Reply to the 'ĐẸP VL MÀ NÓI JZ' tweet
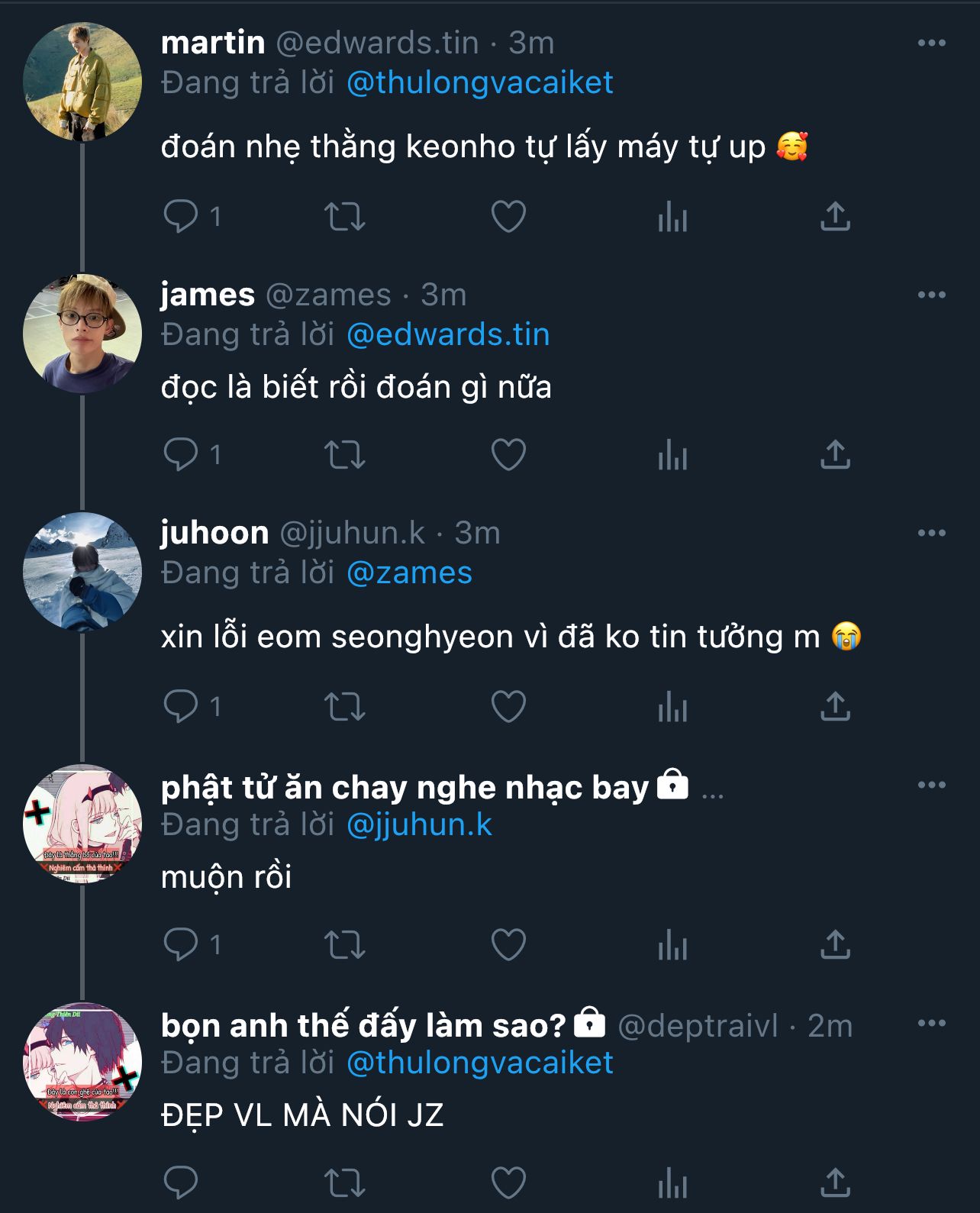 click(x=181, y=1183)
